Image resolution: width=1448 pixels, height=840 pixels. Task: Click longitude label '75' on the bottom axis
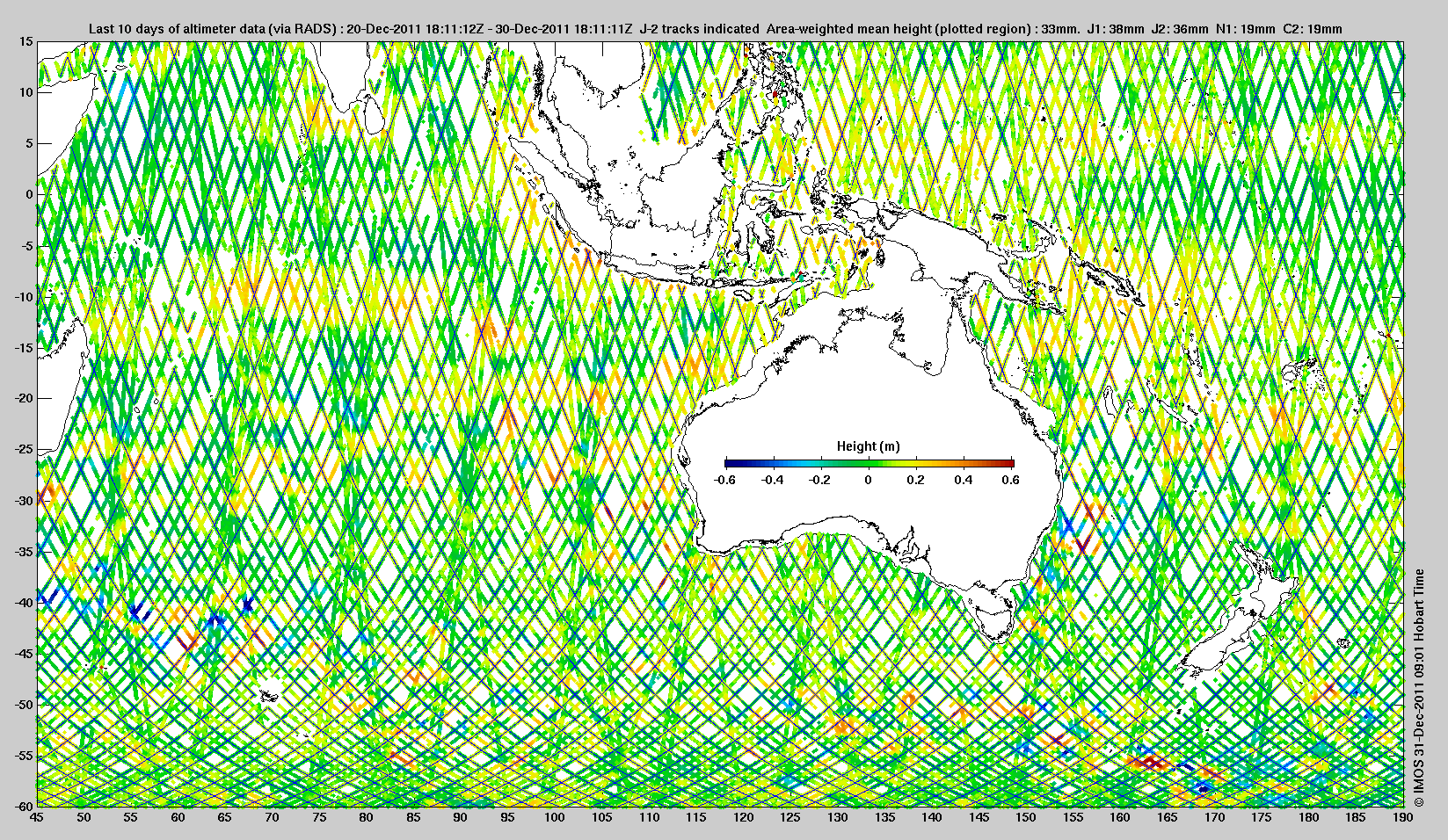click(x=319, y=817)
